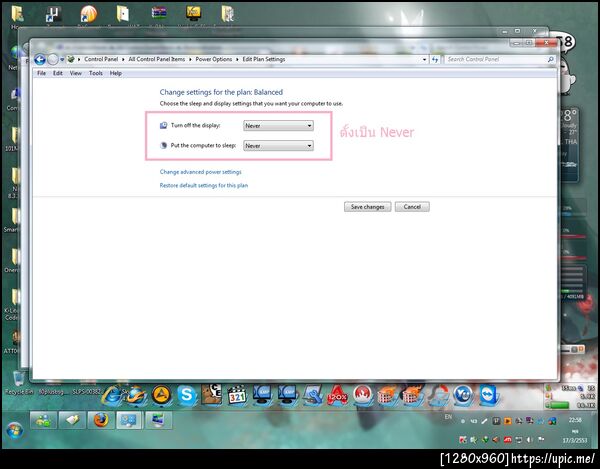Viewport: 600px width, 469px height.
Task: Open Cheat Engine icon in the dock
Action: (212, 395)
